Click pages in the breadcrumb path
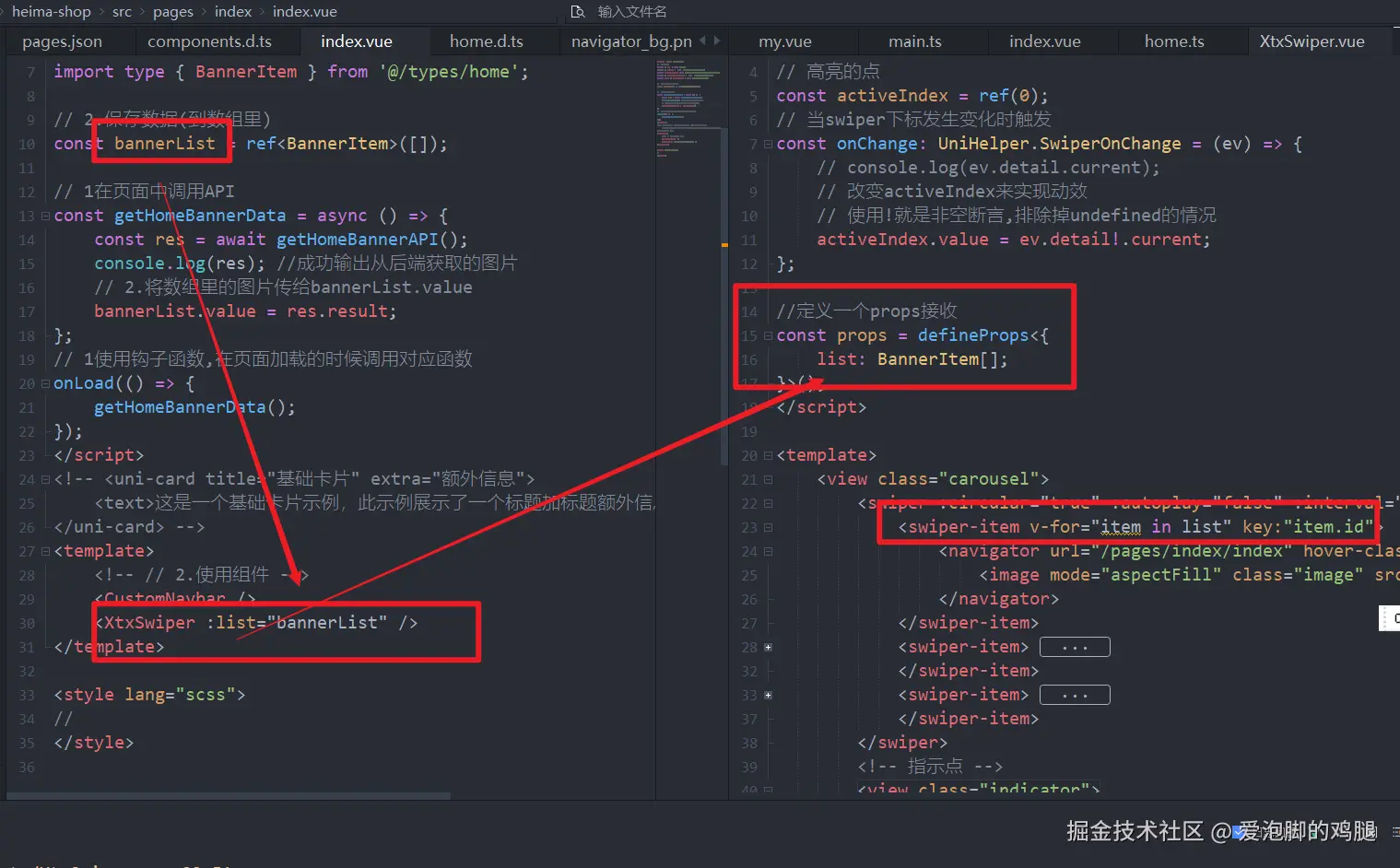The height and width of the screenshot is (868, 1400). (x=173, y=12)
